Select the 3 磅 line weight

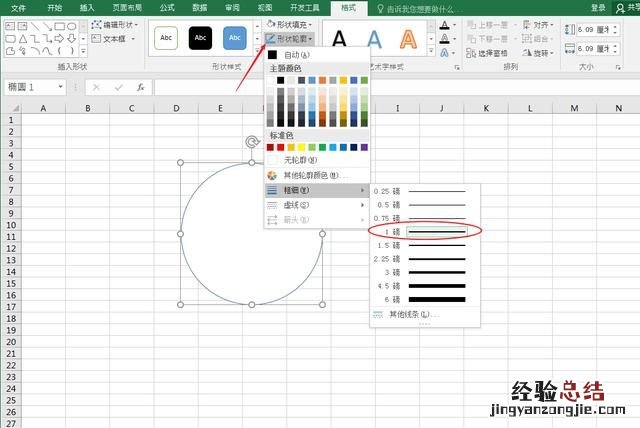click(424, 273)
